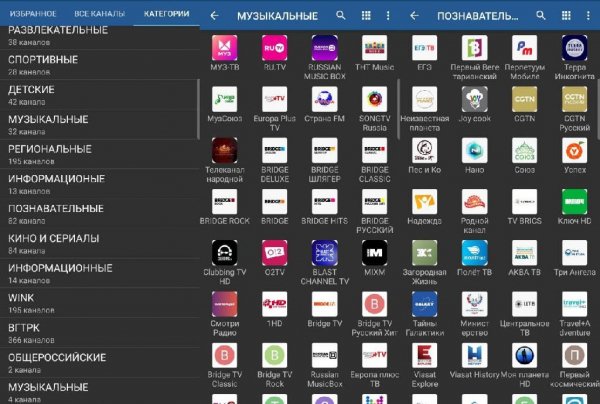Select the RUSSIAN MUSIC BOX channel with purple icon
This screenshot has height=404, width=600.
click(x=324, y=48)
